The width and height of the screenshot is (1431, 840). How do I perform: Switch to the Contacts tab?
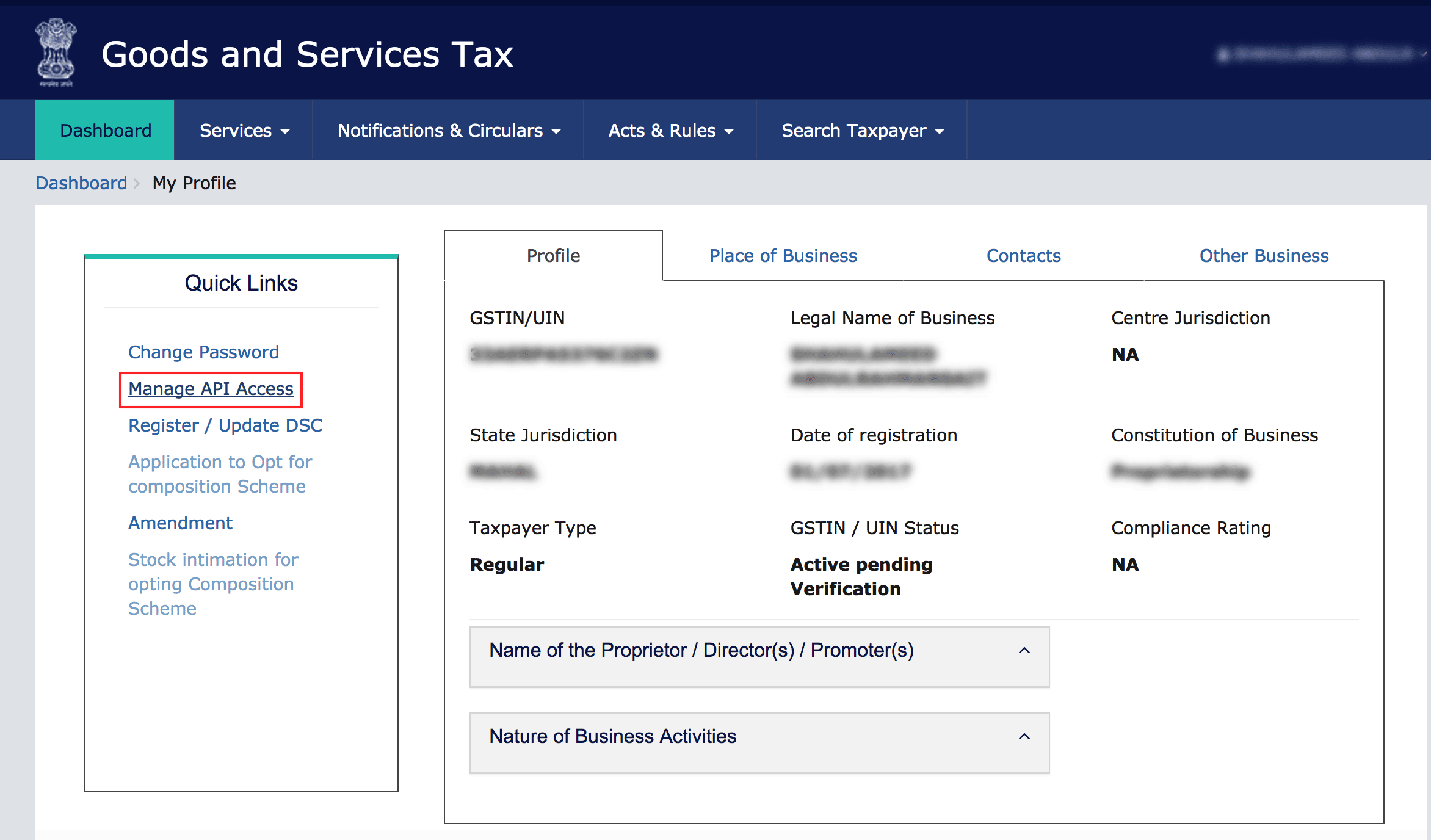[x=1023, y=255]
